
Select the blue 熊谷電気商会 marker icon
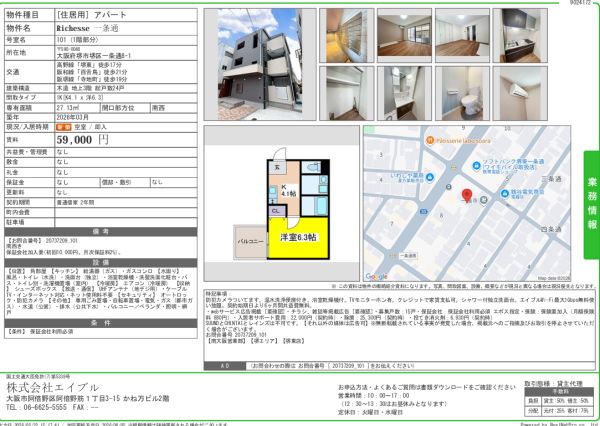tap(505, 193)
